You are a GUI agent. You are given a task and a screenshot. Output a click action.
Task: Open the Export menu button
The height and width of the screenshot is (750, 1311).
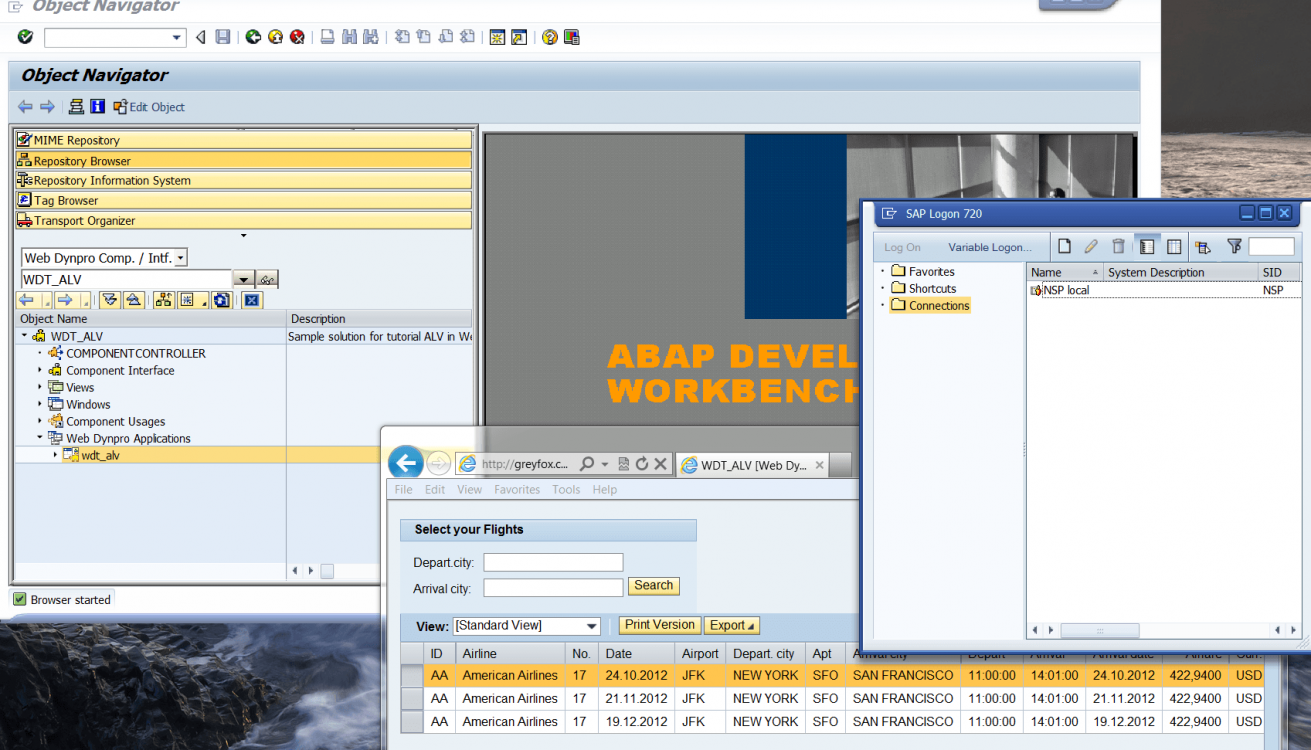click(x=732, y=626)
